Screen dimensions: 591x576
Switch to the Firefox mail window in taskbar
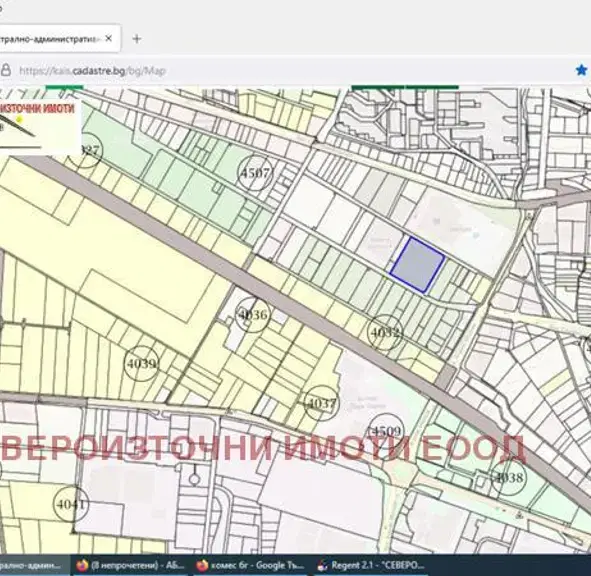tap(130, 565)
